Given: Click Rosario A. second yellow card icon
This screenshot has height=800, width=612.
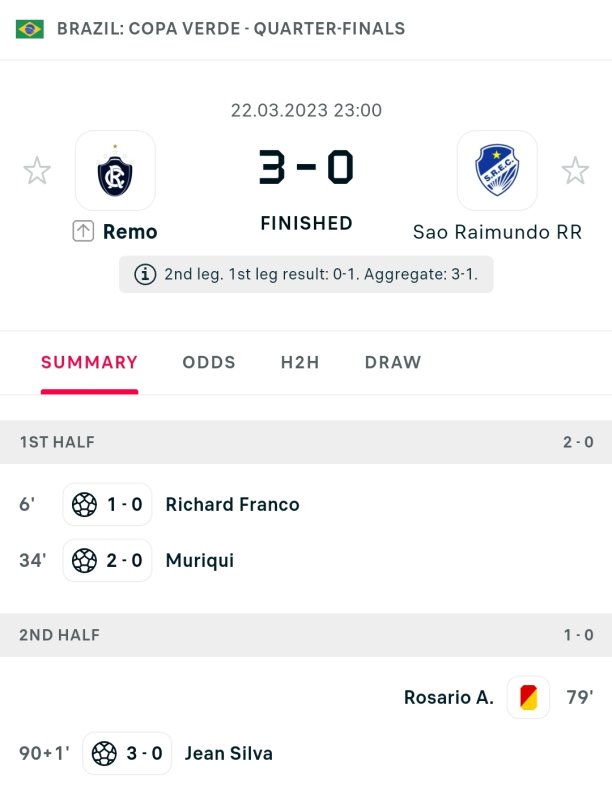Looking at the screenshot, I should pyautogui.click(x=528, y=697).
